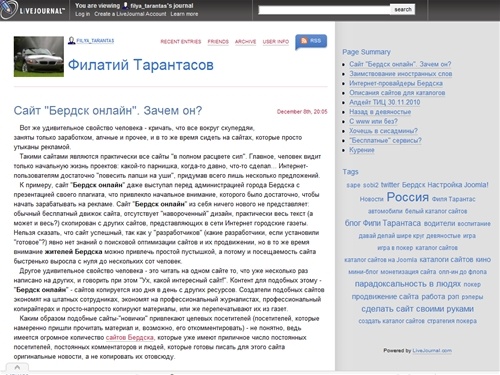The image size is (500, 375).
Task: Select the каталоги сайтов tag
Action: [446, 259]
